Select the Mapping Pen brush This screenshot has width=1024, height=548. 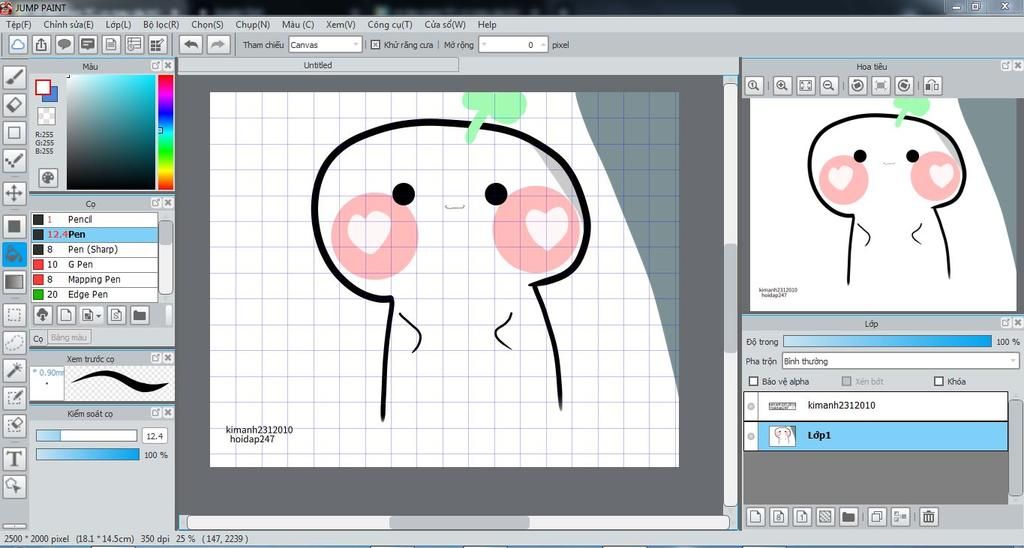95,280
